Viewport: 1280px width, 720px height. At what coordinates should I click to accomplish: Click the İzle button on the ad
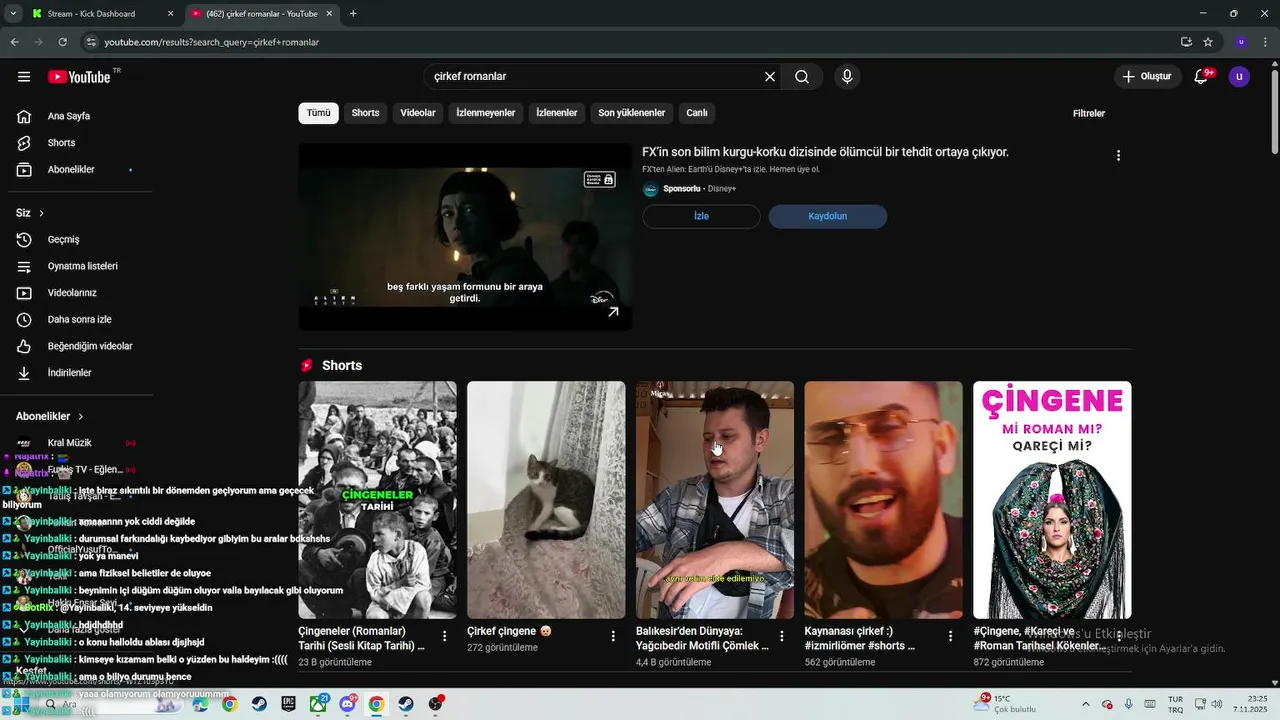[x=701, y=216]
